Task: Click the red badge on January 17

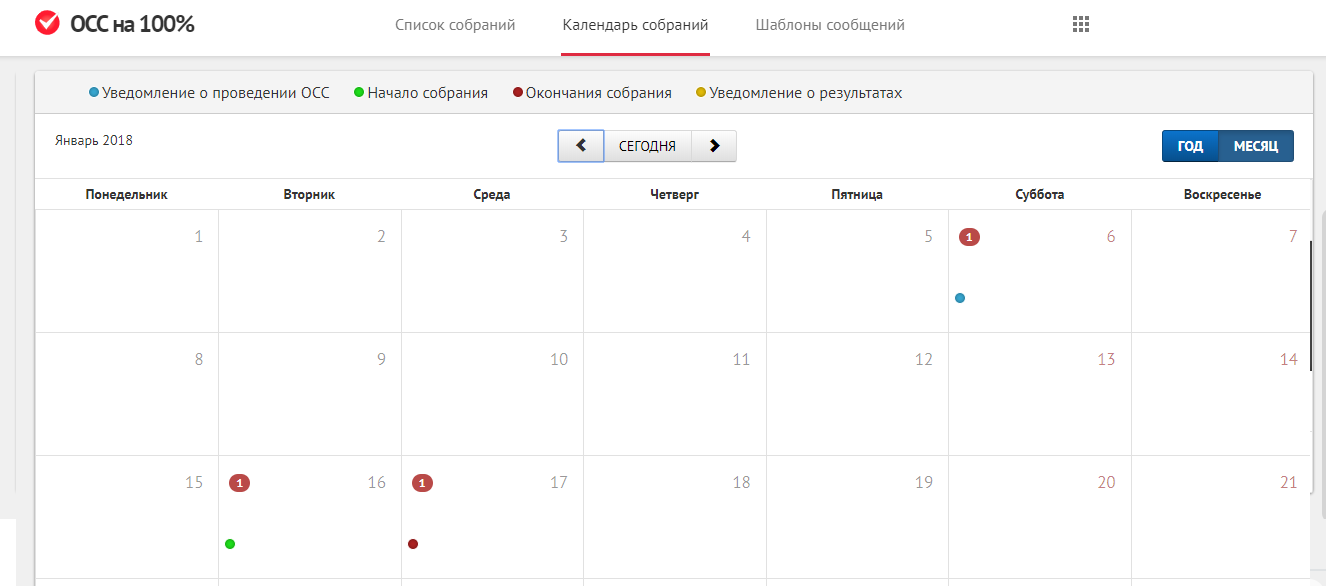Action: pyautogui.click(x=422, y=483)
